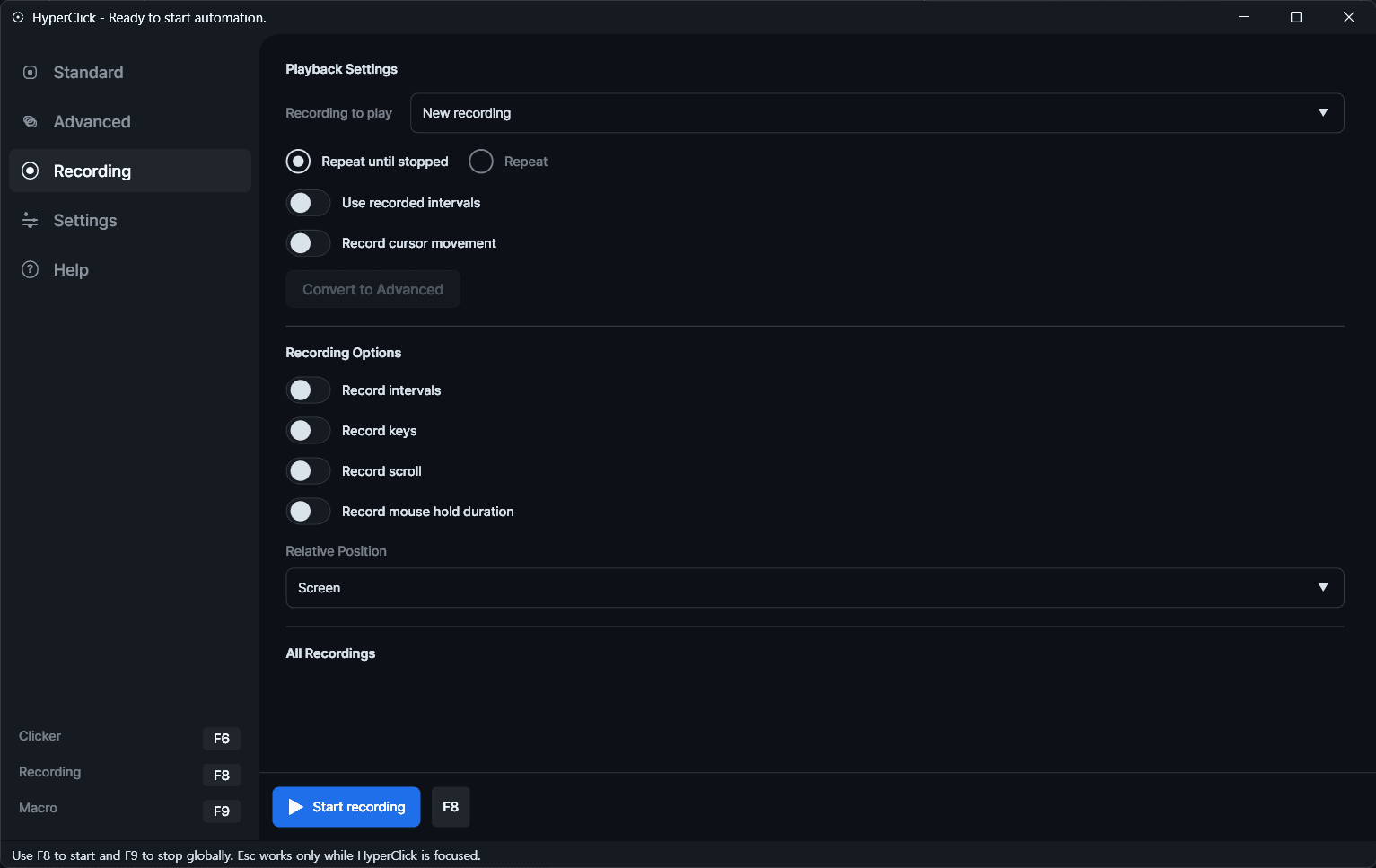1376x868 pixels.
Task: Click the Help question mark icon
Action: (30, 269)
